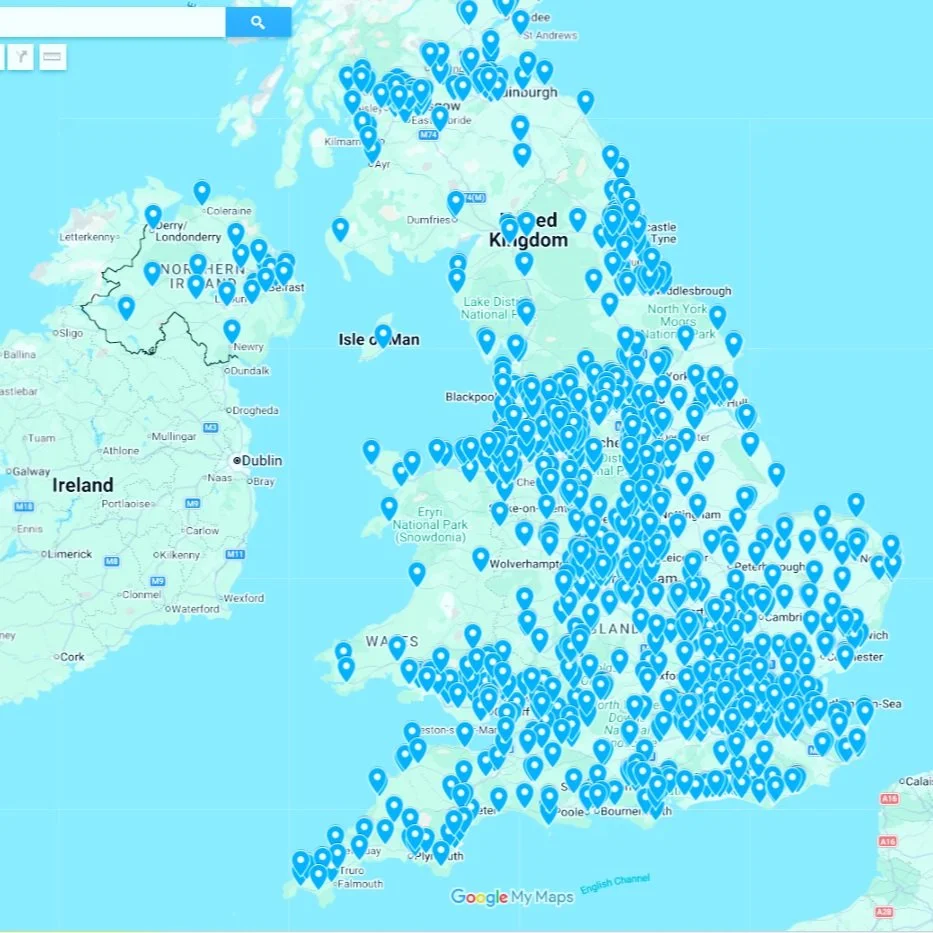Click the Athlone town label
This screenshot has width=933, height=933.
click(x=121, y=450)
